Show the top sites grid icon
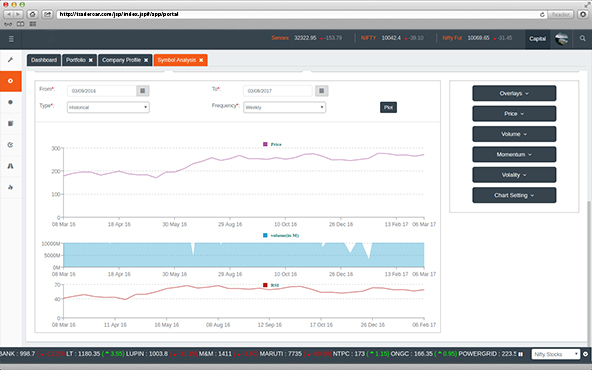This screenshot has height=370, width=592. click(33, 24)
